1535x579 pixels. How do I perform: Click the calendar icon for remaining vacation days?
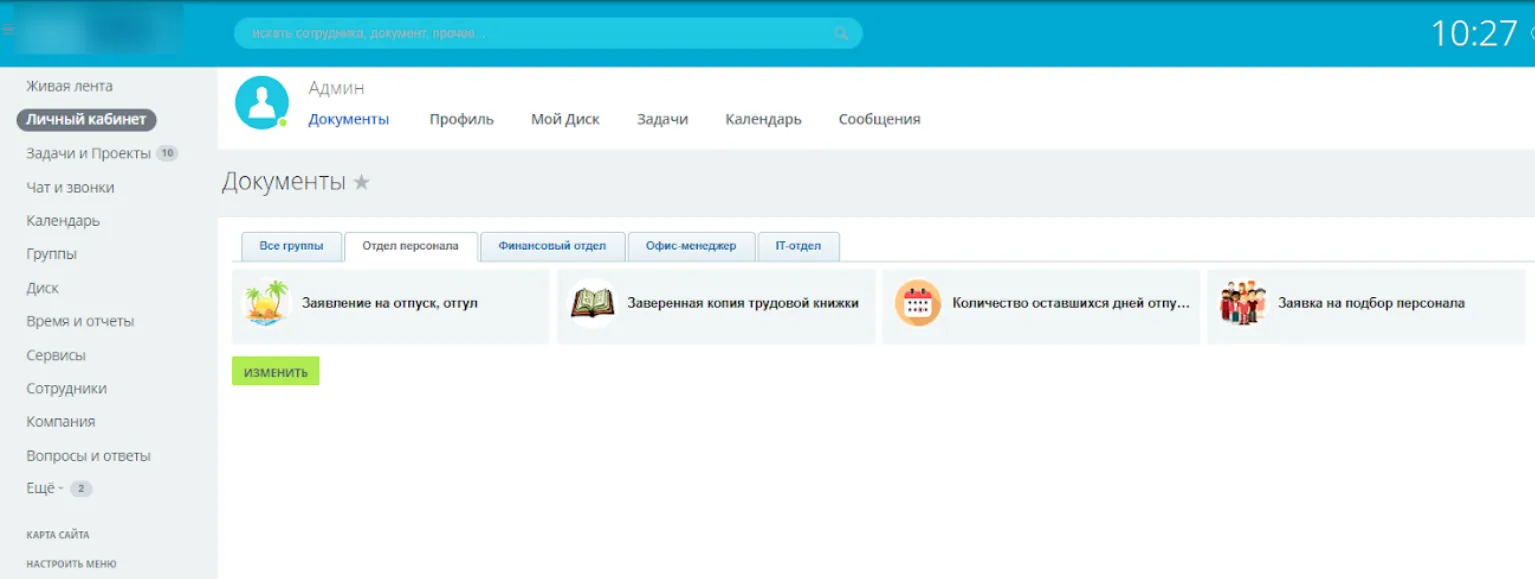point(917,303)
